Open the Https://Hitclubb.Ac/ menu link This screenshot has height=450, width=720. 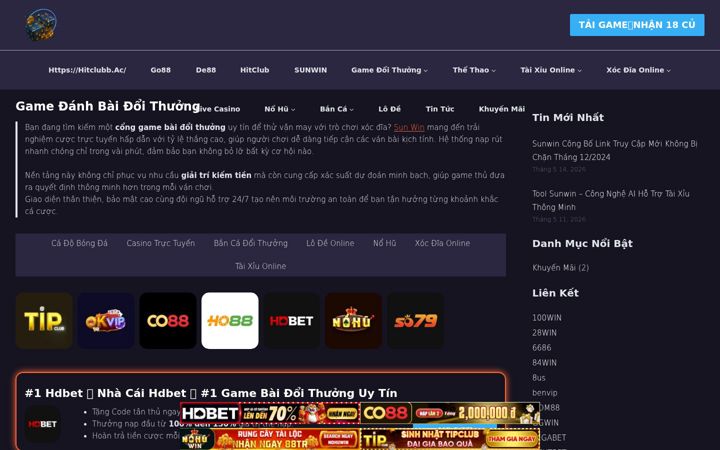87,70
